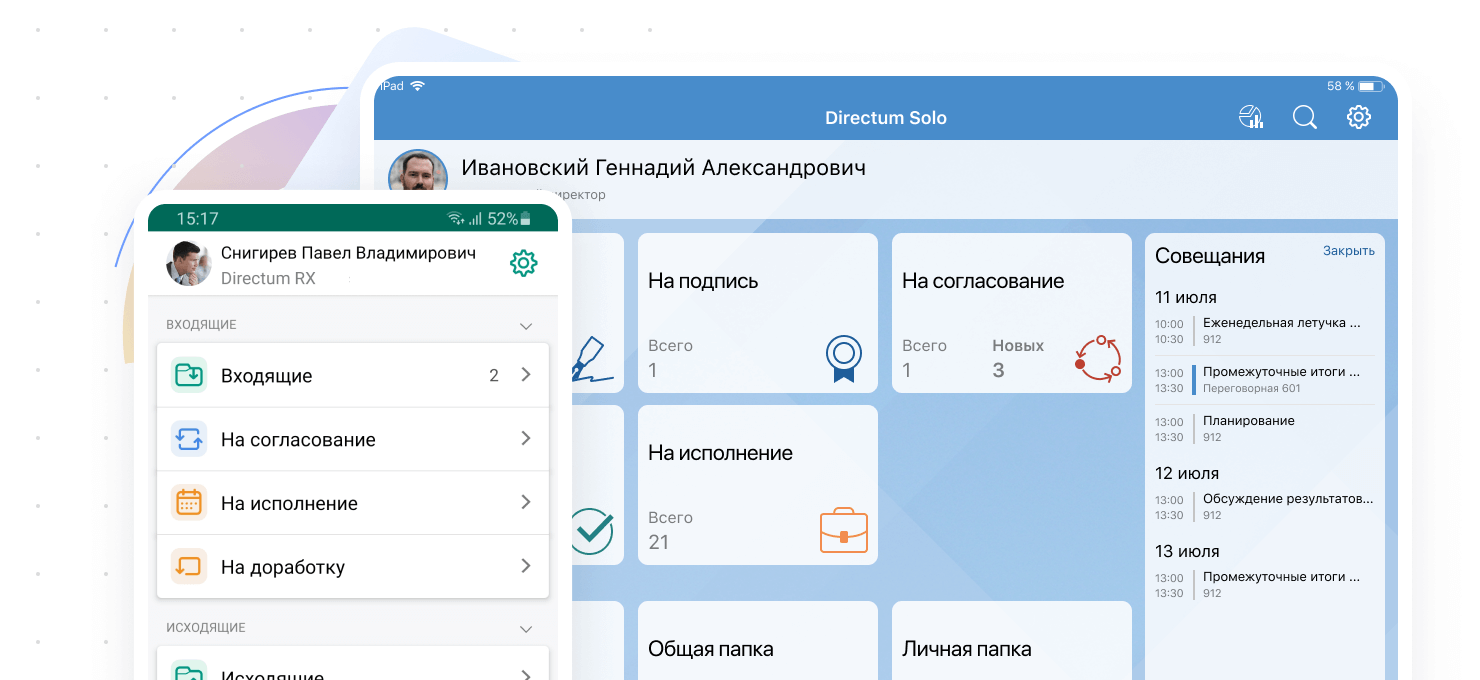Click the orange briefcase icon on На исполнение card
This screenshot has width=1480, height=680.
[x=843, y=530]
